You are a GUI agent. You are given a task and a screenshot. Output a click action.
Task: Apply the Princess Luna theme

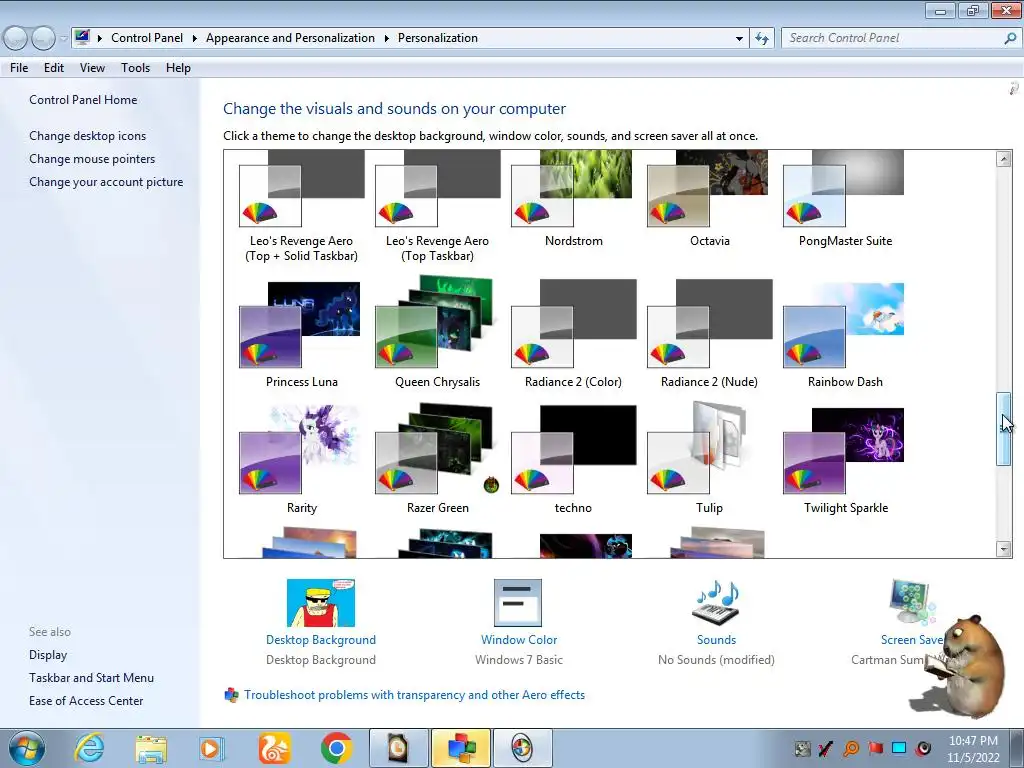[x=301, y=334]
